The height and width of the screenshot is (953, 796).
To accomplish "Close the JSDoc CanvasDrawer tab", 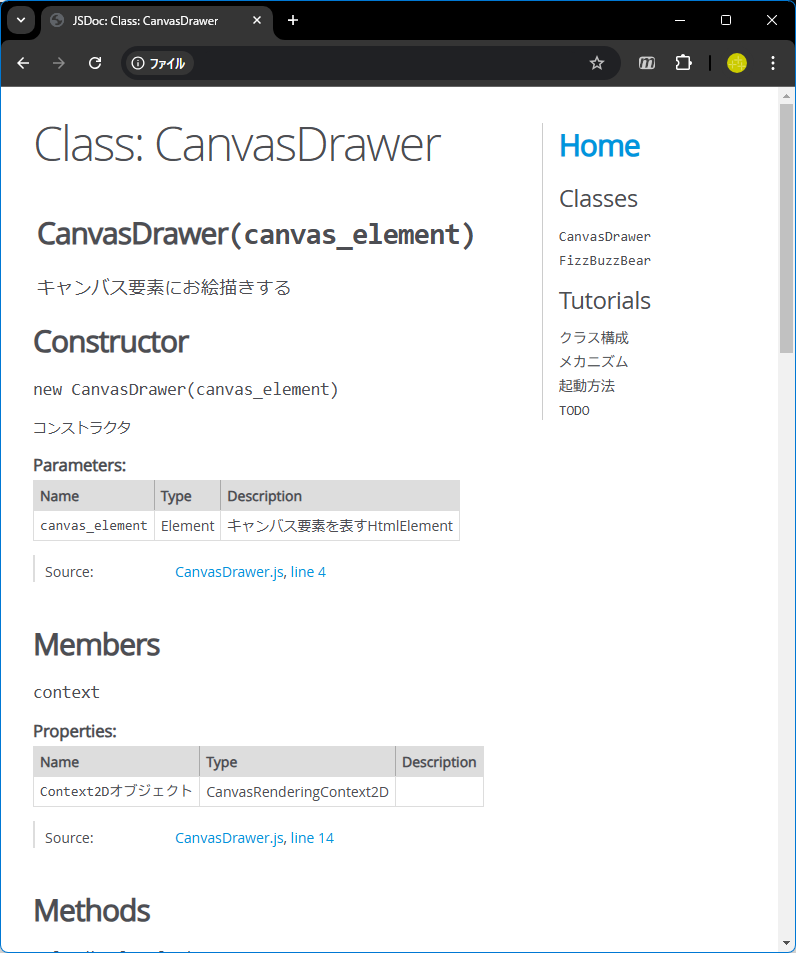I will tap(257, 20).
